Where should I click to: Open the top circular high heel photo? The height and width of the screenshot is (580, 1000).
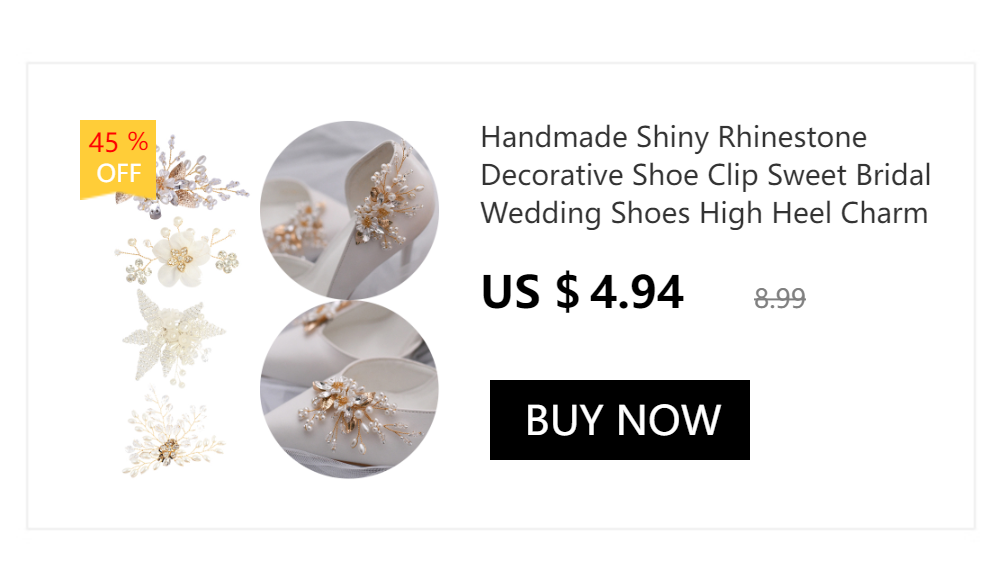(349, 211)
